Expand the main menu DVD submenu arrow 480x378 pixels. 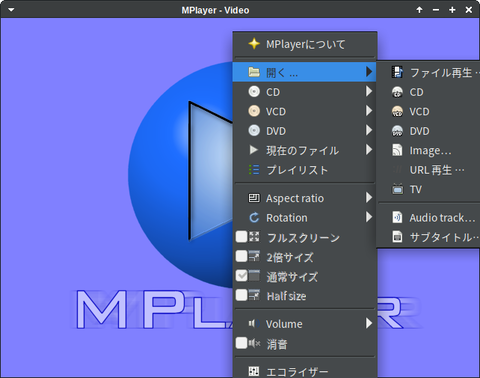(x=369, y=130)
